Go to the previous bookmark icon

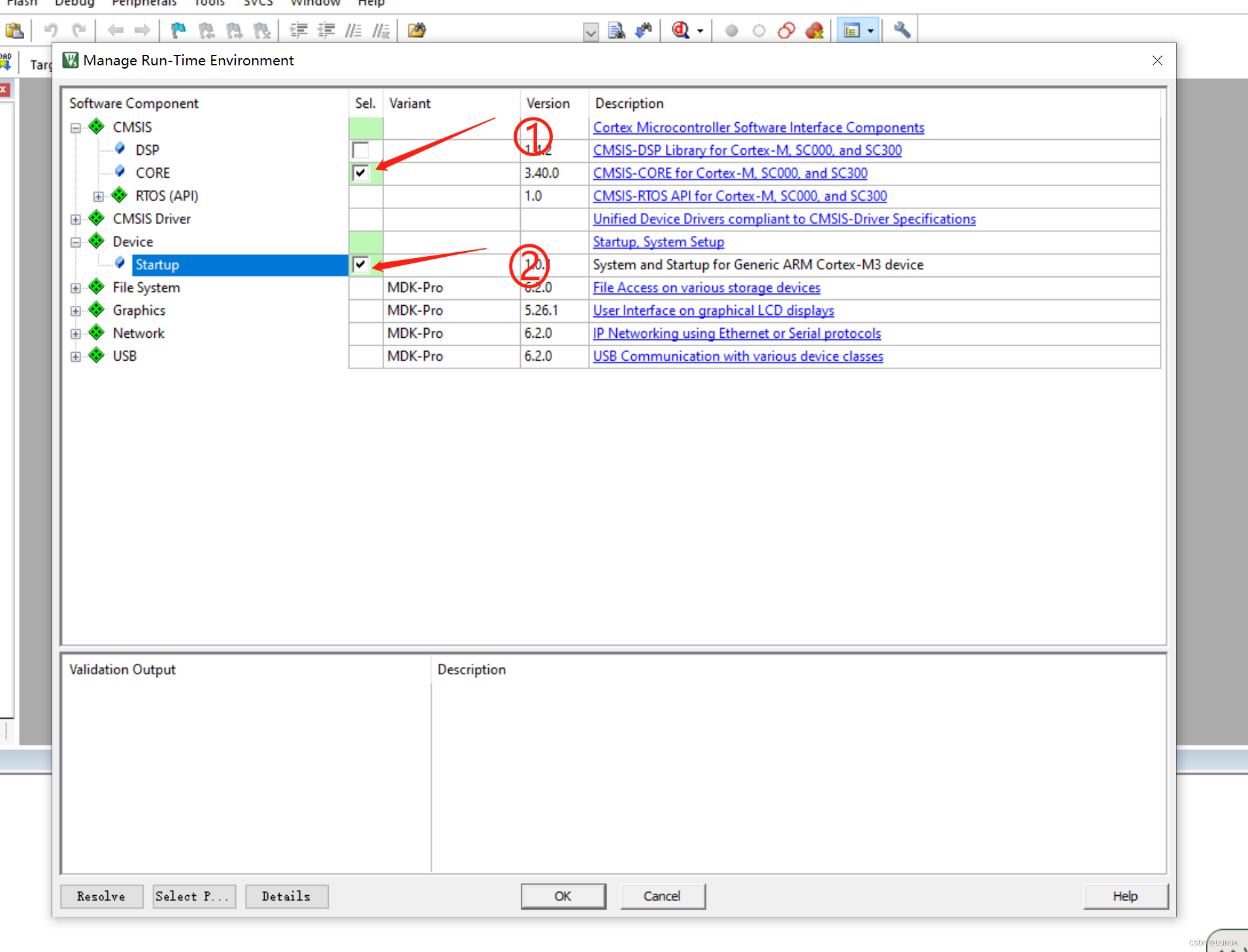click(206, 31)
